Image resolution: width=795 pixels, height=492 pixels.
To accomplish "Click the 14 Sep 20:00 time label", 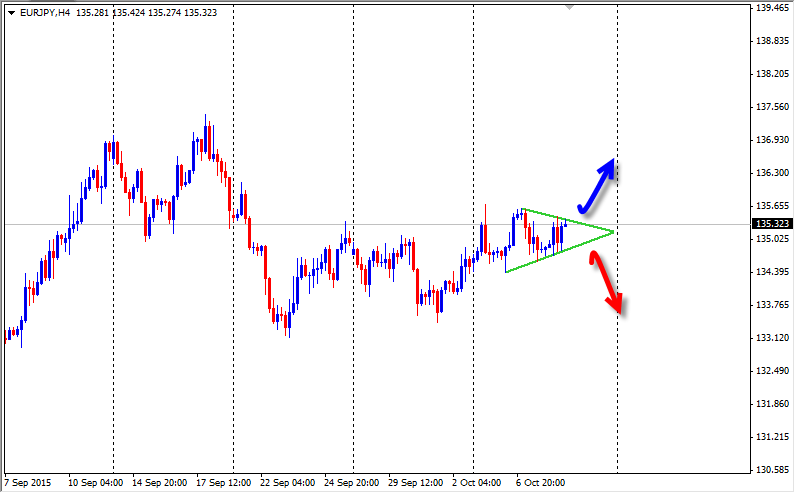I will point(160,482).
